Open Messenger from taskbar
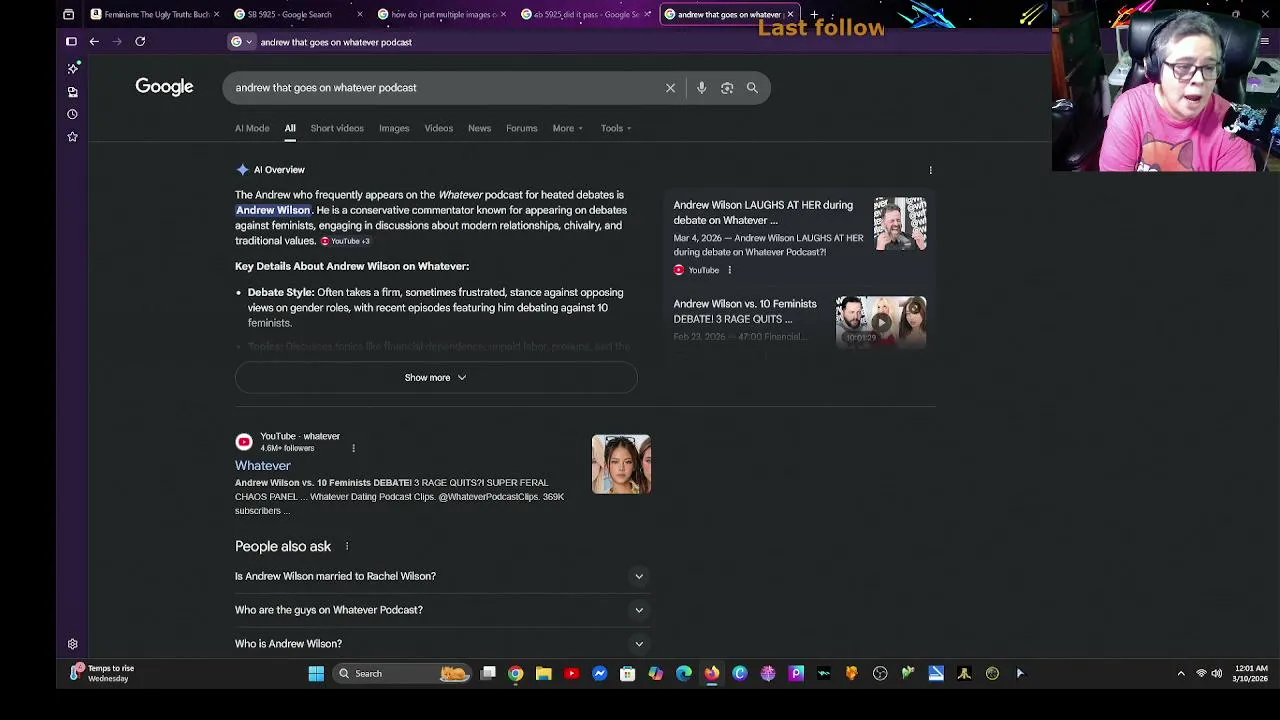Viewport: 1280px width, 720px height. [x=599, y=673]
